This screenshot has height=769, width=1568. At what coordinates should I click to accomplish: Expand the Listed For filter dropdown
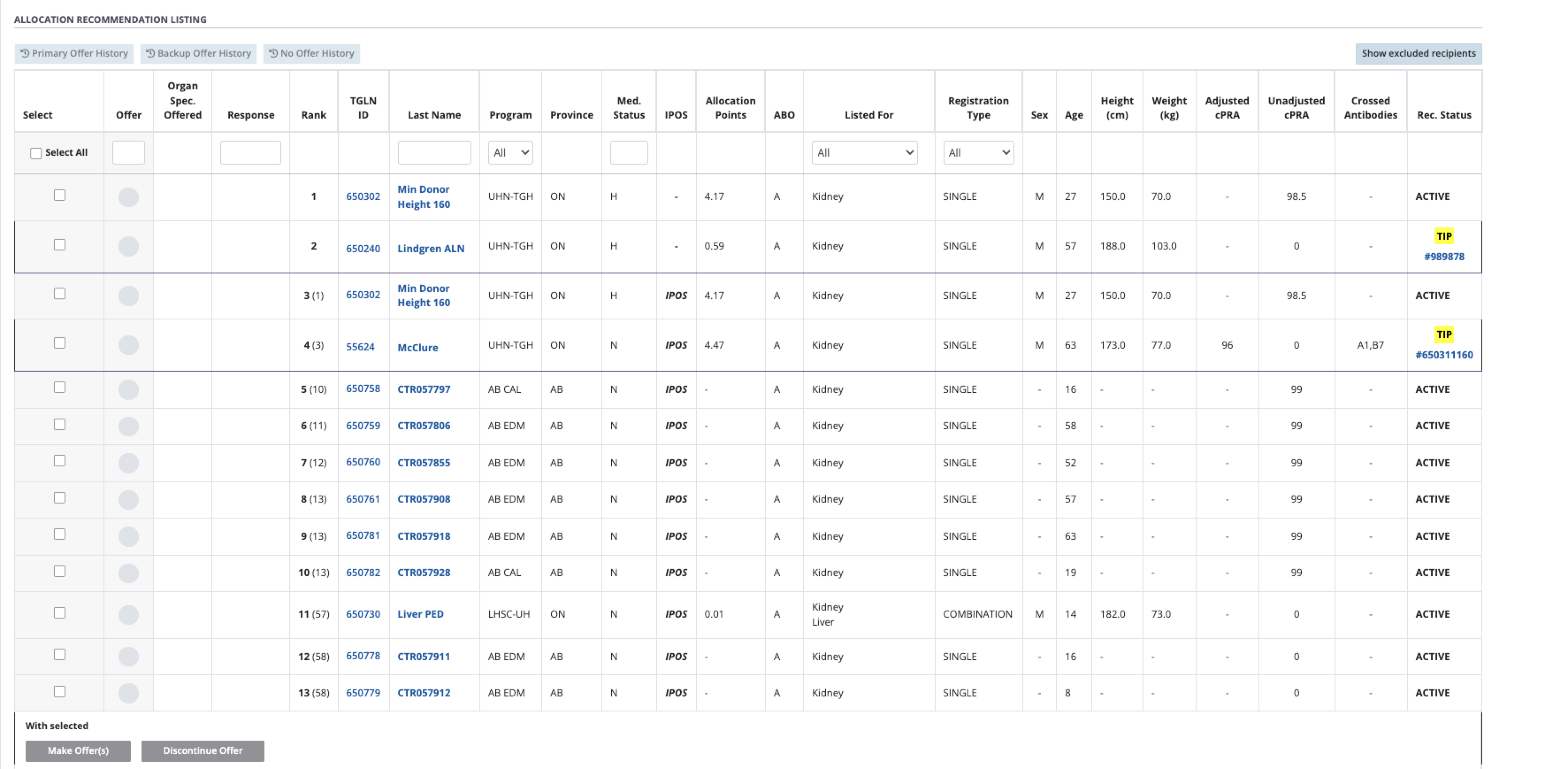tap(864, 152)
